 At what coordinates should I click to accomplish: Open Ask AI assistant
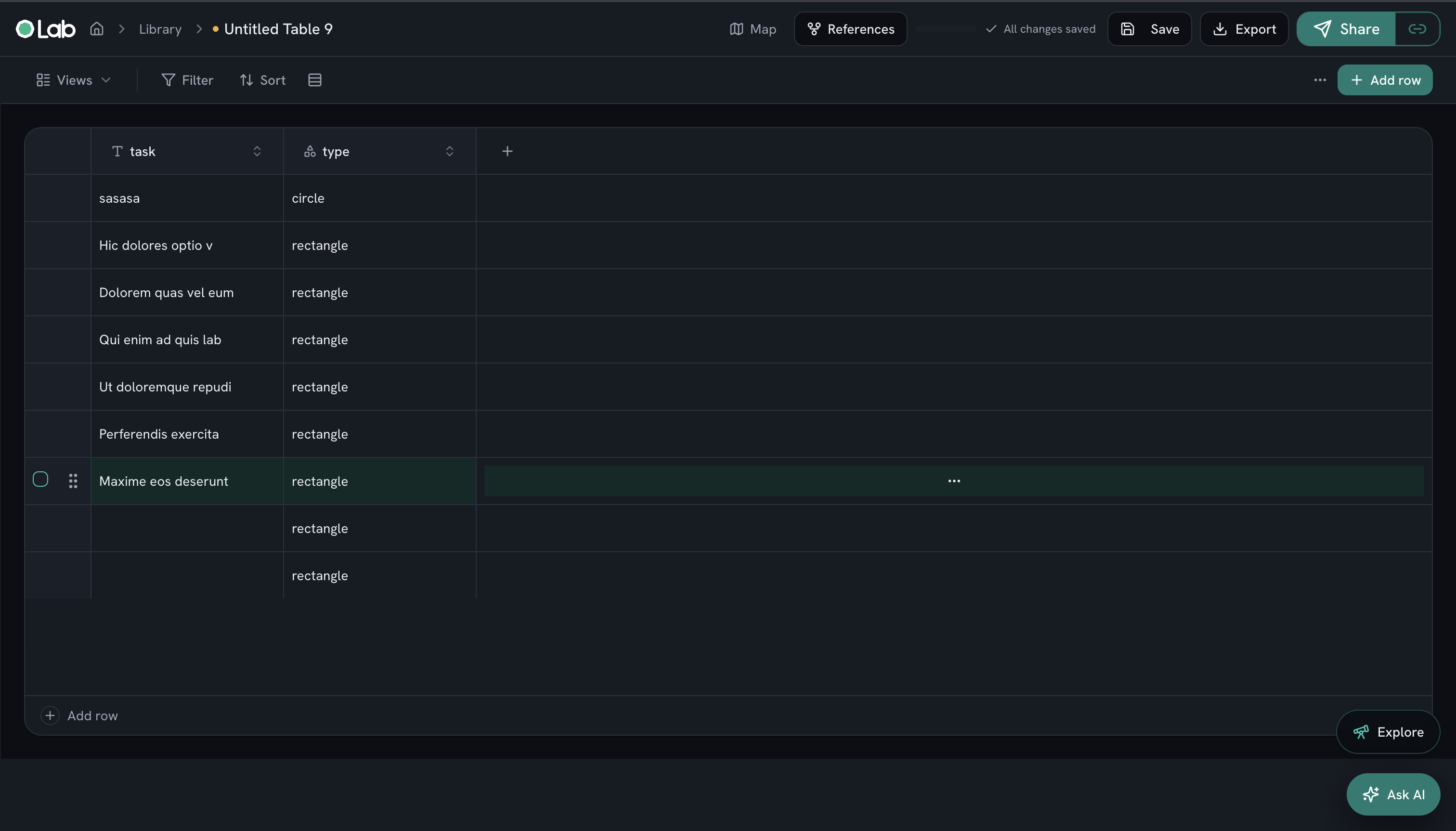coord(1392,794)
